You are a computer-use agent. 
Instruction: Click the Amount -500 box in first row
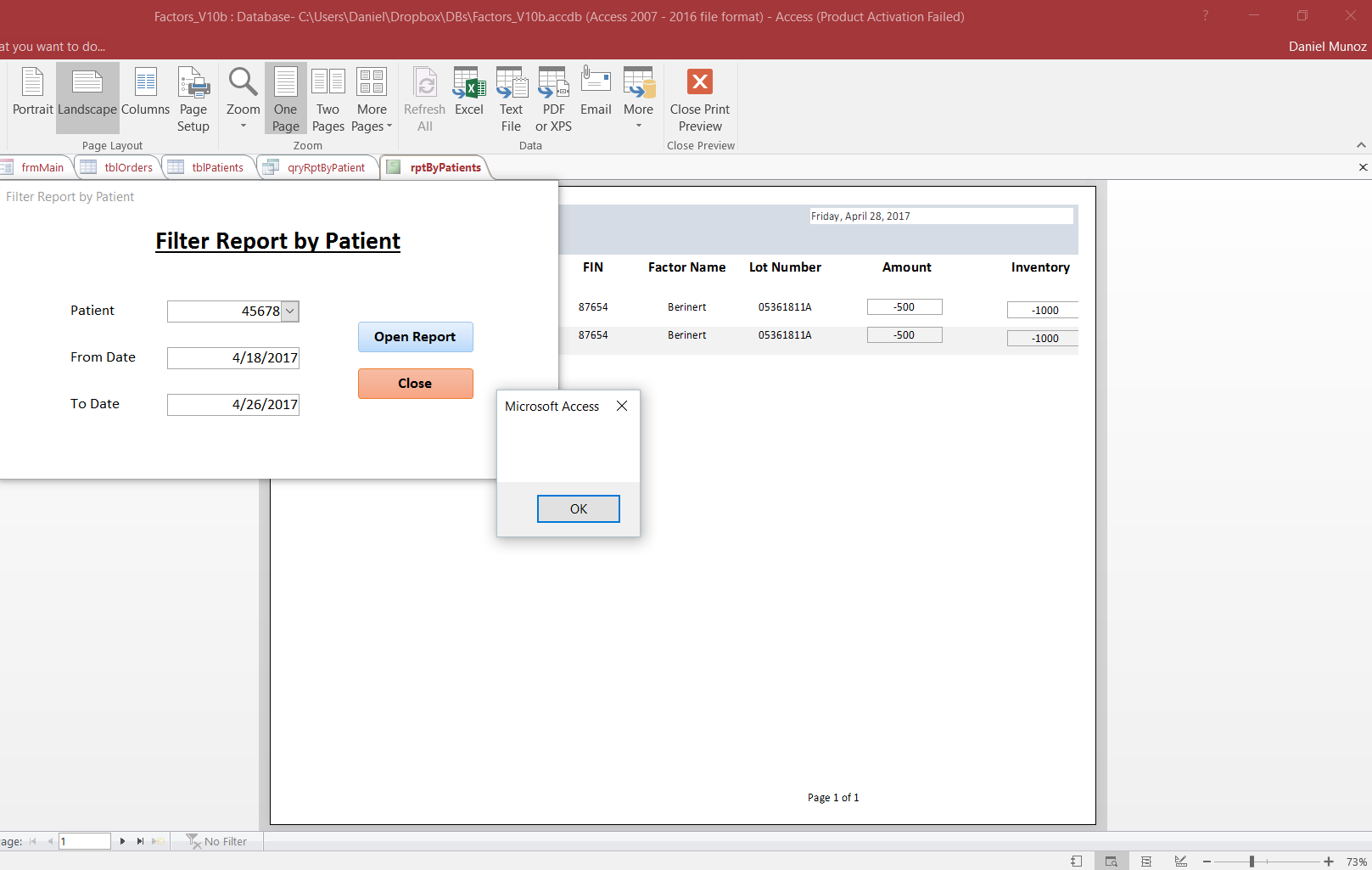pos(904,307)
